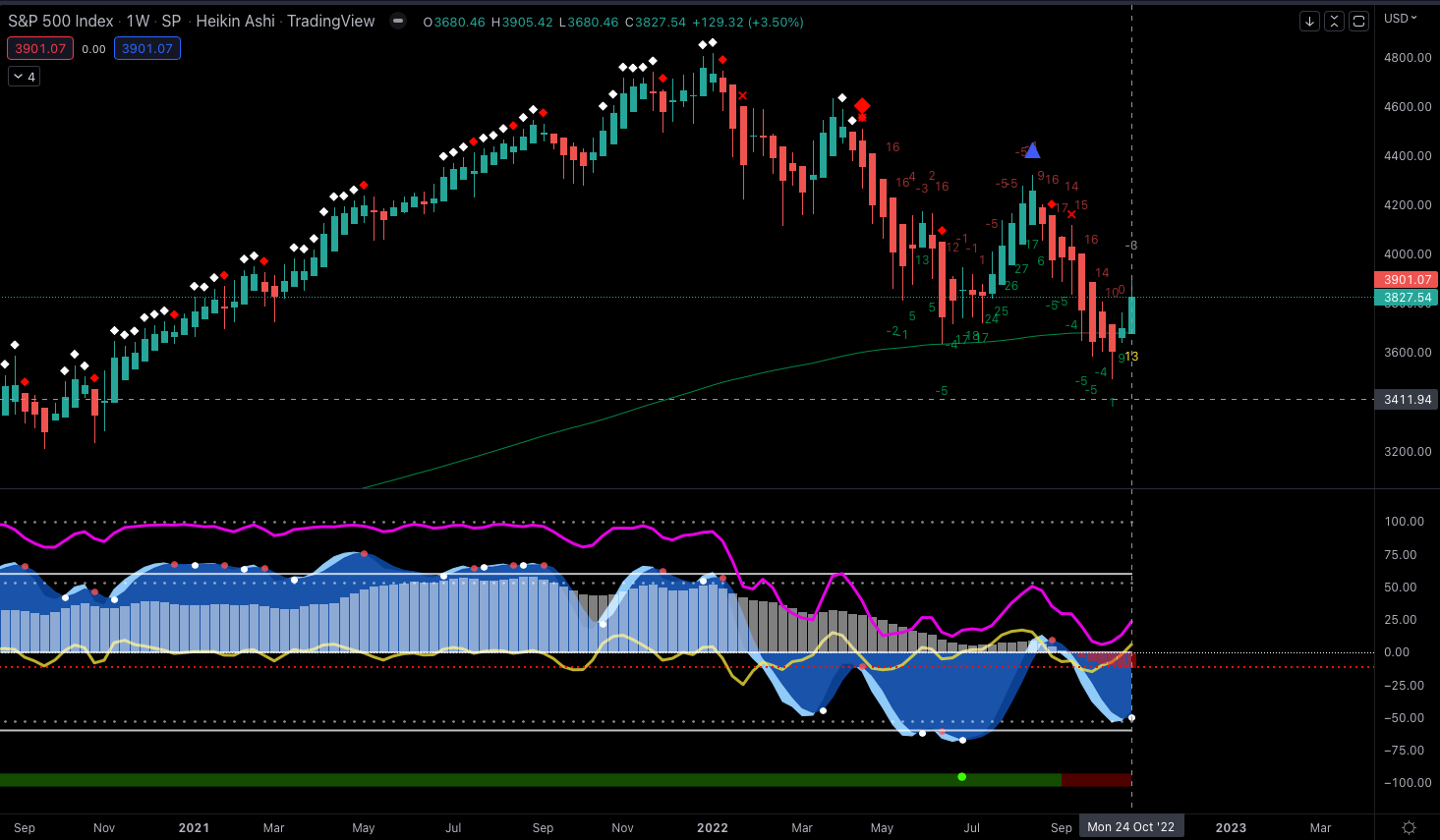Click the 3600.00 price scale label

point(1408,353)
